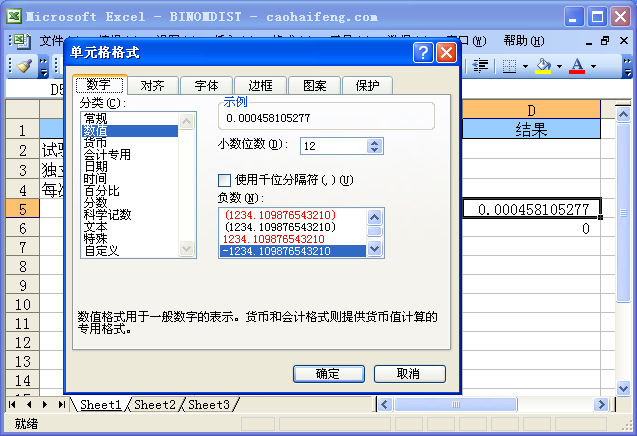Viewport: 637px width, 436px height.
Task: Open the fill color dropdown arrow
Action: point(559,66)
